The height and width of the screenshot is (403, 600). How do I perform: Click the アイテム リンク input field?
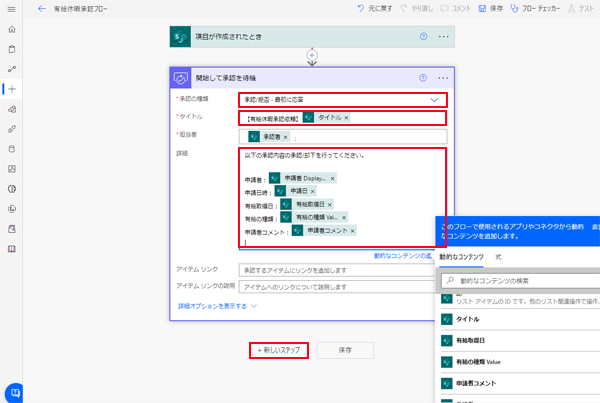point(338,270)
